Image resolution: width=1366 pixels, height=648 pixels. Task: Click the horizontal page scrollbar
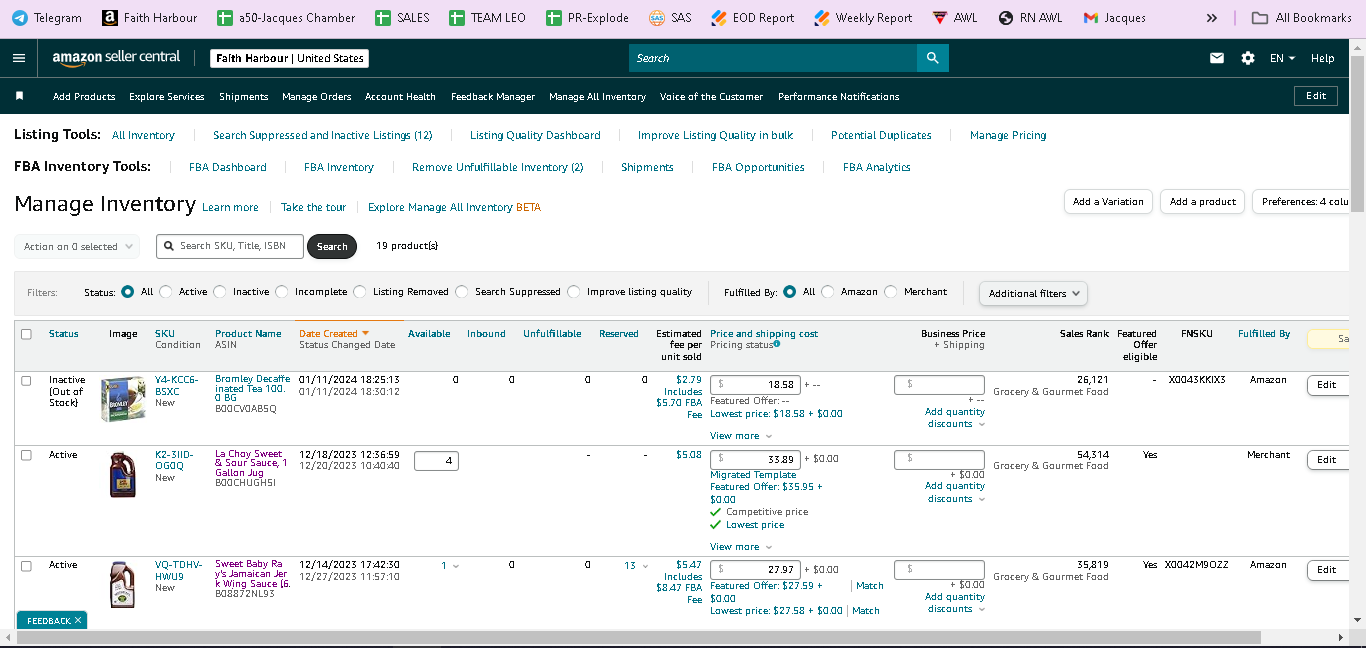(x=640, y=636)
